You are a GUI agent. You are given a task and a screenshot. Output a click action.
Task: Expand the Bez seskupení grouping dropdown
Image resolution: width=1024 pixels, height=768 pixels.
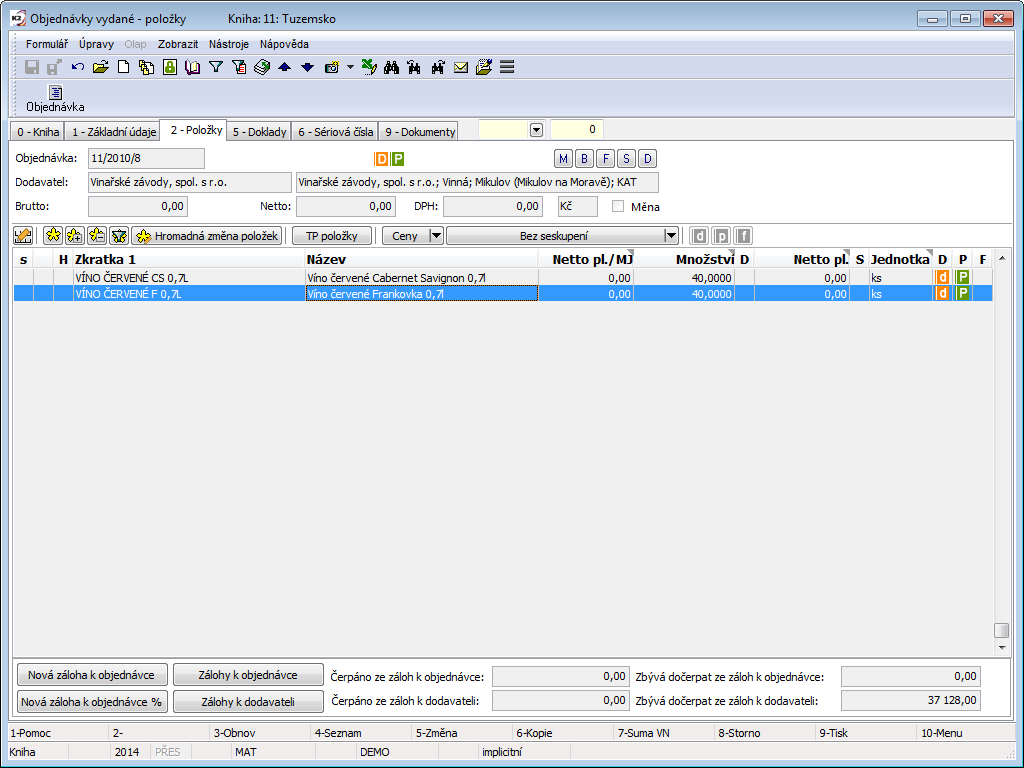(x=670, y=236)
